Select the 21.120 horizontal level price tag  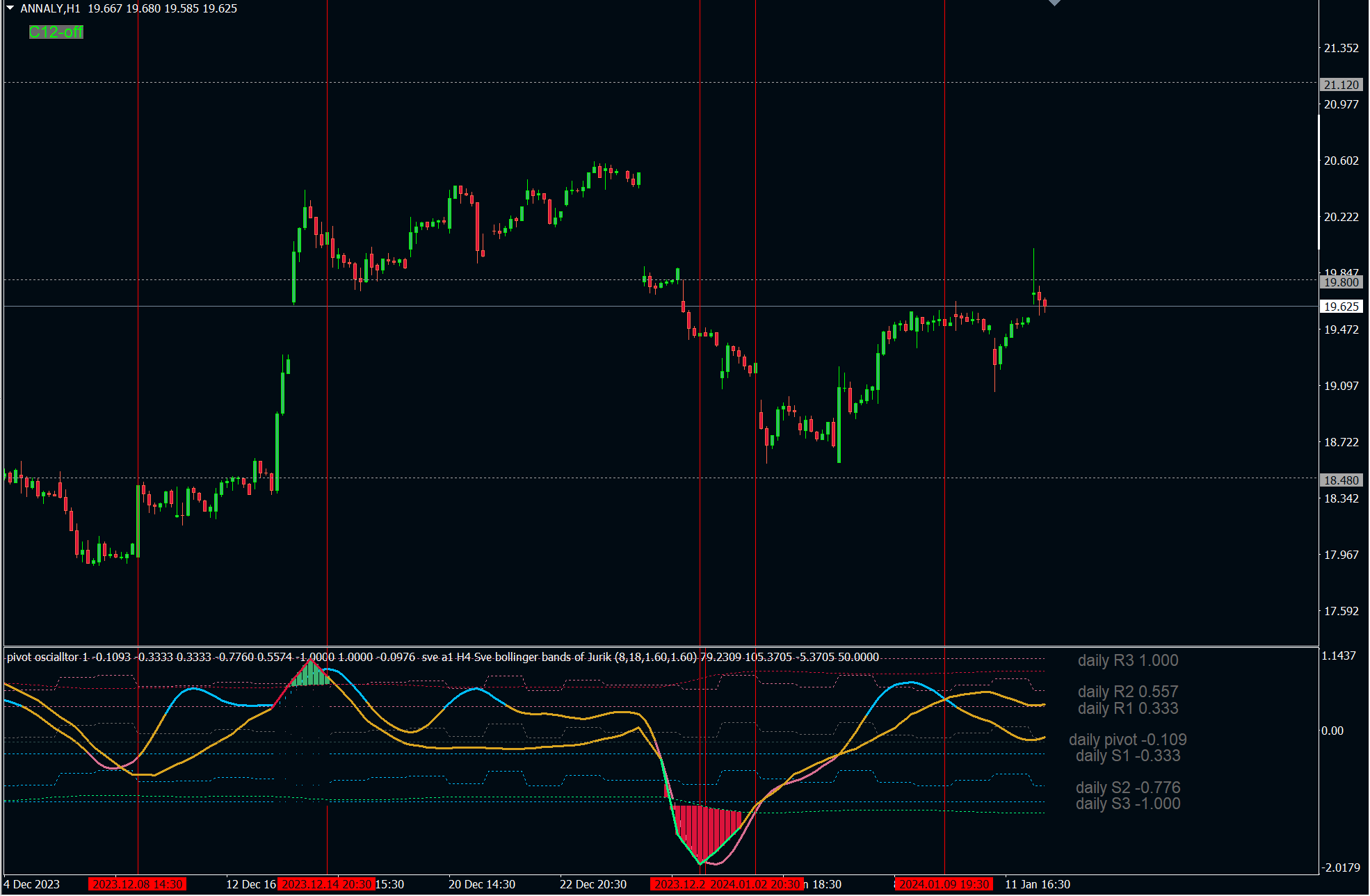[1341, 85]
